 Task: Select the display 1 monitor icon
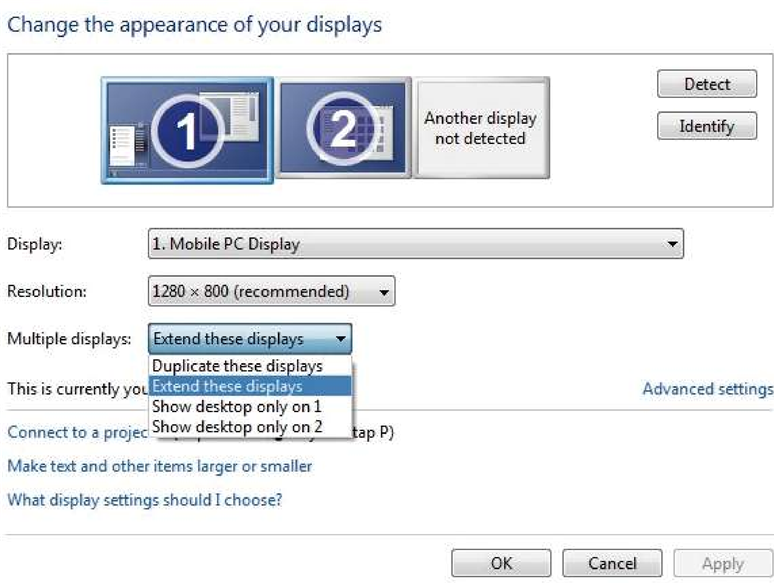(x=186, y=130)
